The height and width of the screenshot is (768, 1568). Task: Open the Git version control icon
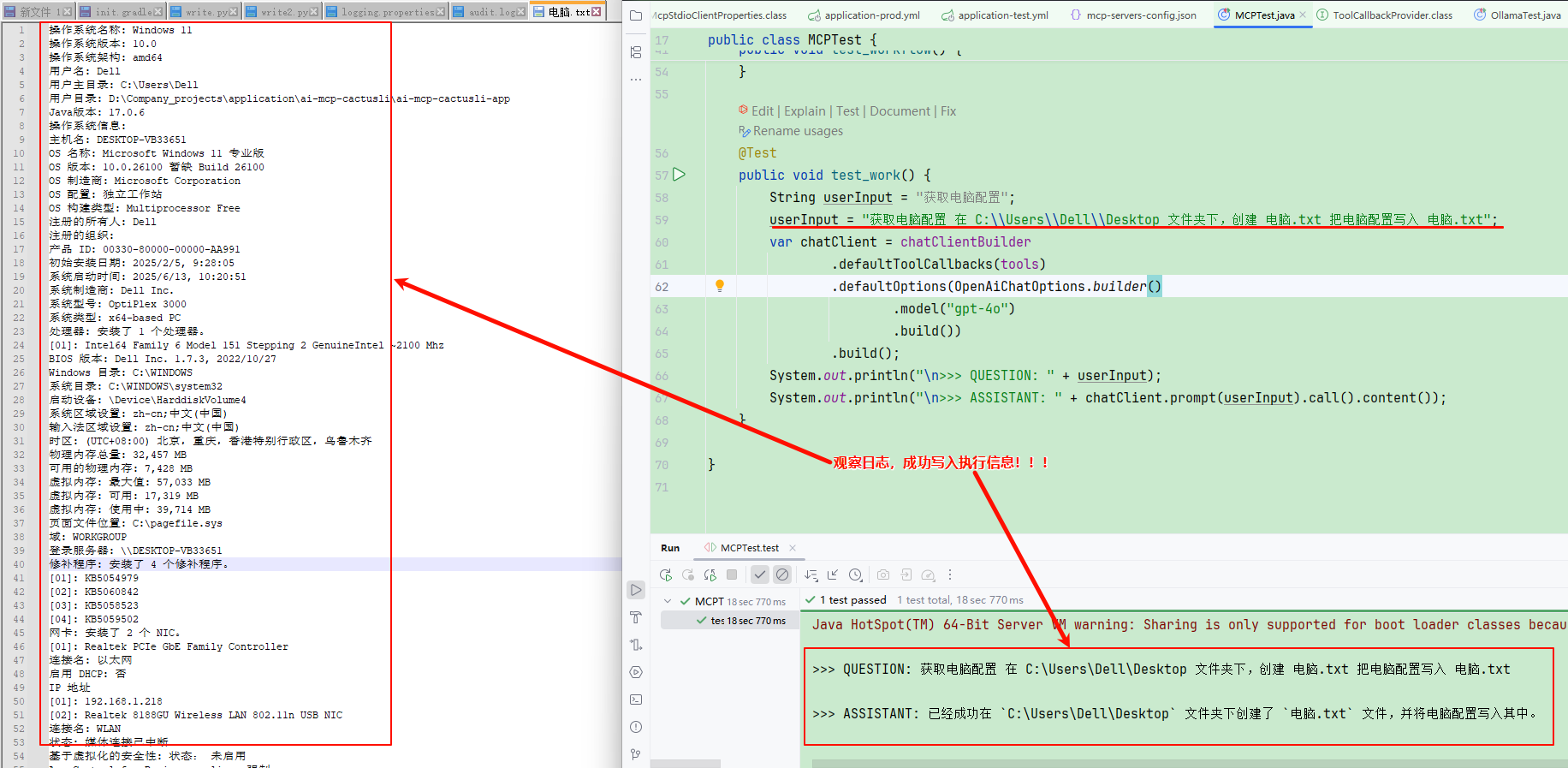tap(636, 754)
